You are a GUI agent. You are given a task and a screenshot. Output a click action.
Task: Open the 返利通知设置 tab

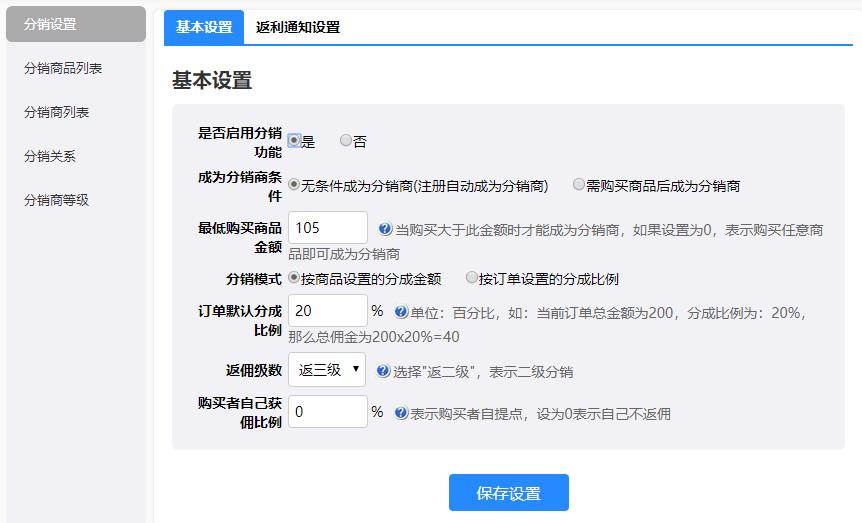point(298,28)
